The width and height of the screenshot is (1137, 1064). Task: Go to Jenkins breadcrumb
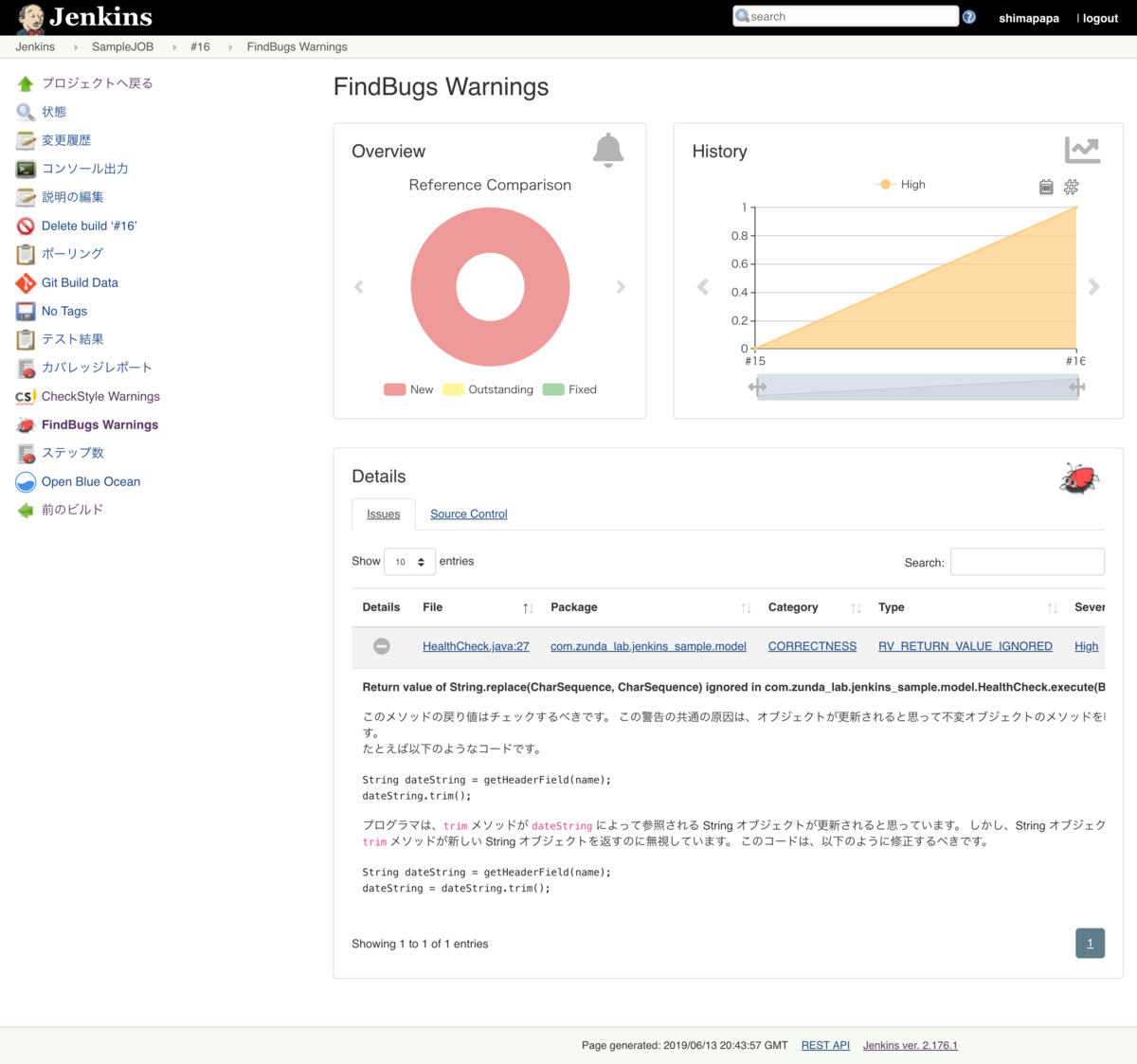click(35, 46)
